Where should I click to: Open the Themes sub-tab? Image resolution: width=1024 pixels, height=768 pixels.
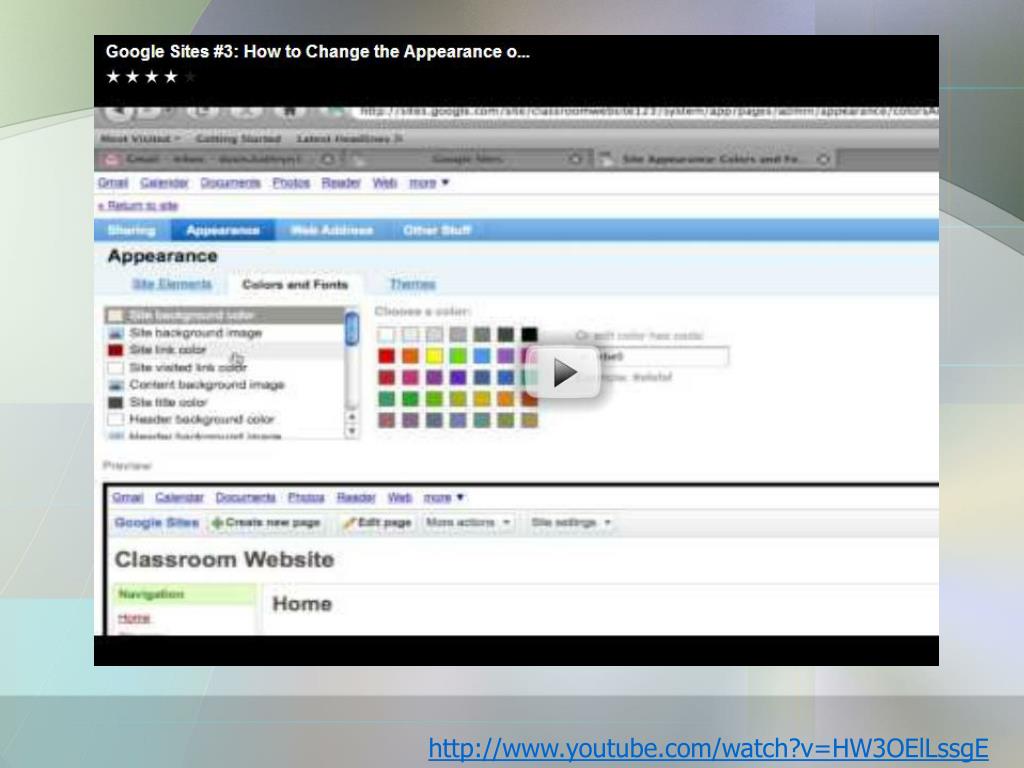[412, 284]
